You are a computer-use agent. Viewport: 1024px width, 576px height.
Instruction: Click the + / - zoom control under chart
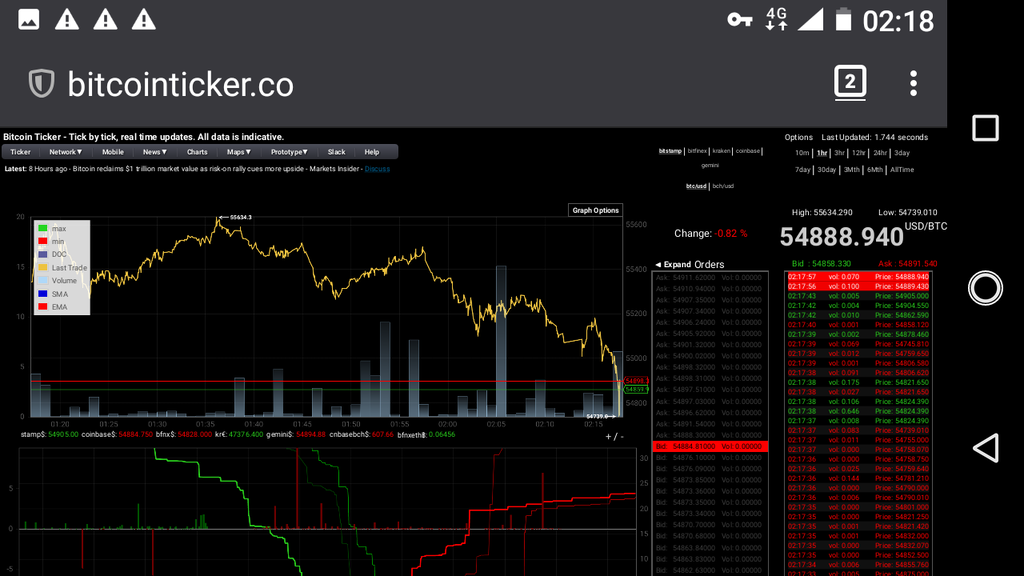614,436
